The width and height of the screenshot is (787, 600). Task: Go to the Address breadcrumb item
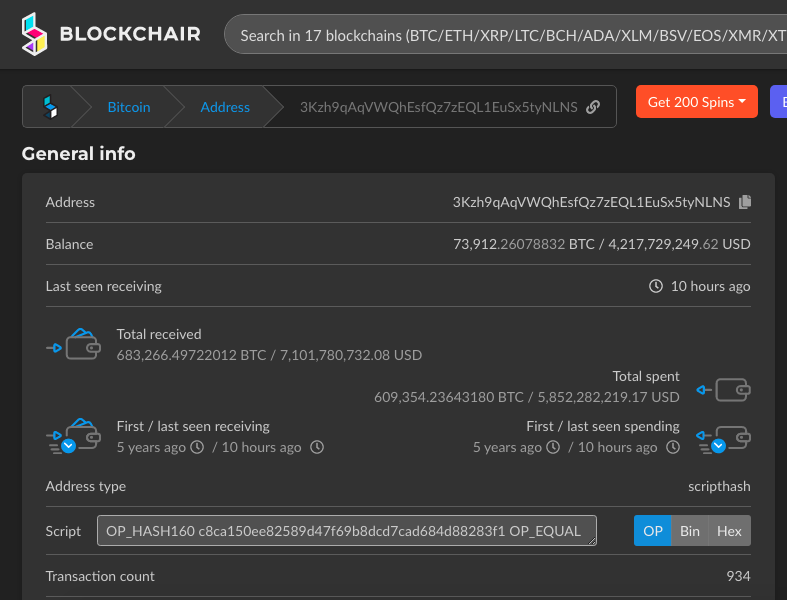click(x=225, y=107)
